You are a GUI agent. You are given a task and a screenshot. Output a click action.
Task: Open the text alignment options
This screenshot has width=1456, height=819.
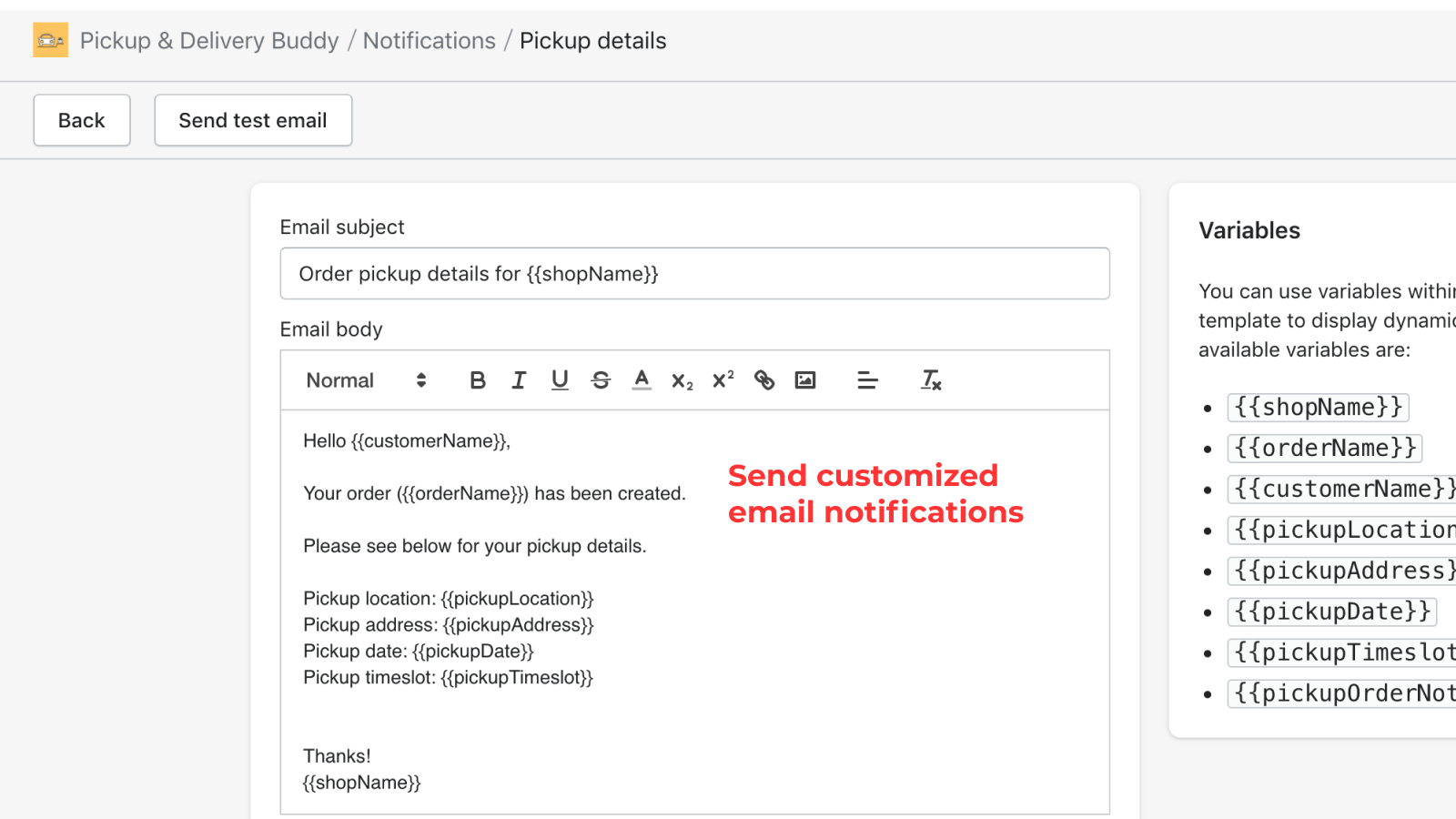[867, 380]
